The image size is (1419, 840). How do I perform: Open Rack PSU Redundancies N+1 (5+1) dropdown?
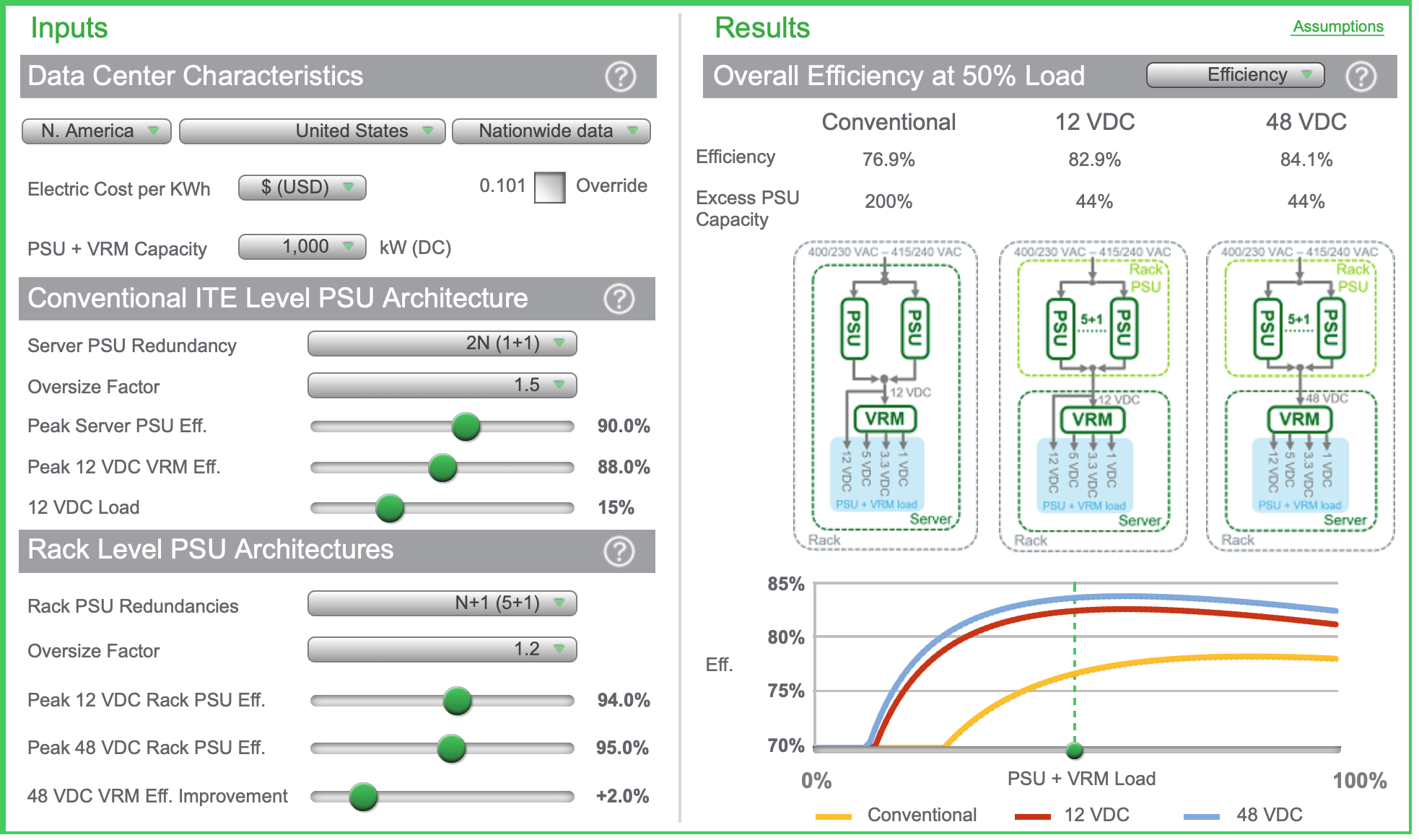[442, 603]
